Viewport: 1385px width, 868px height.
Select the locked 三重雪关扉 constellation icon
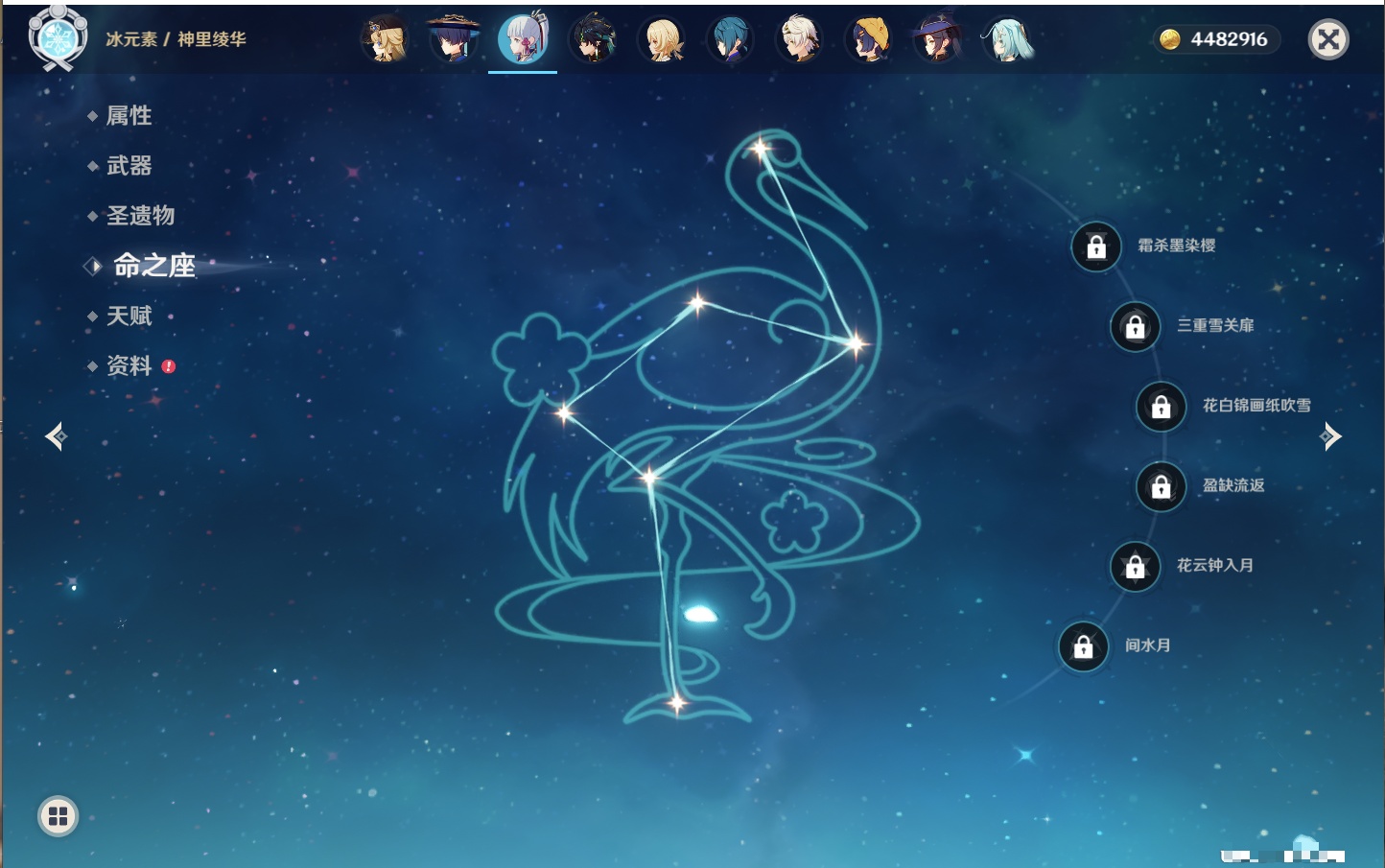[1136, 327]
